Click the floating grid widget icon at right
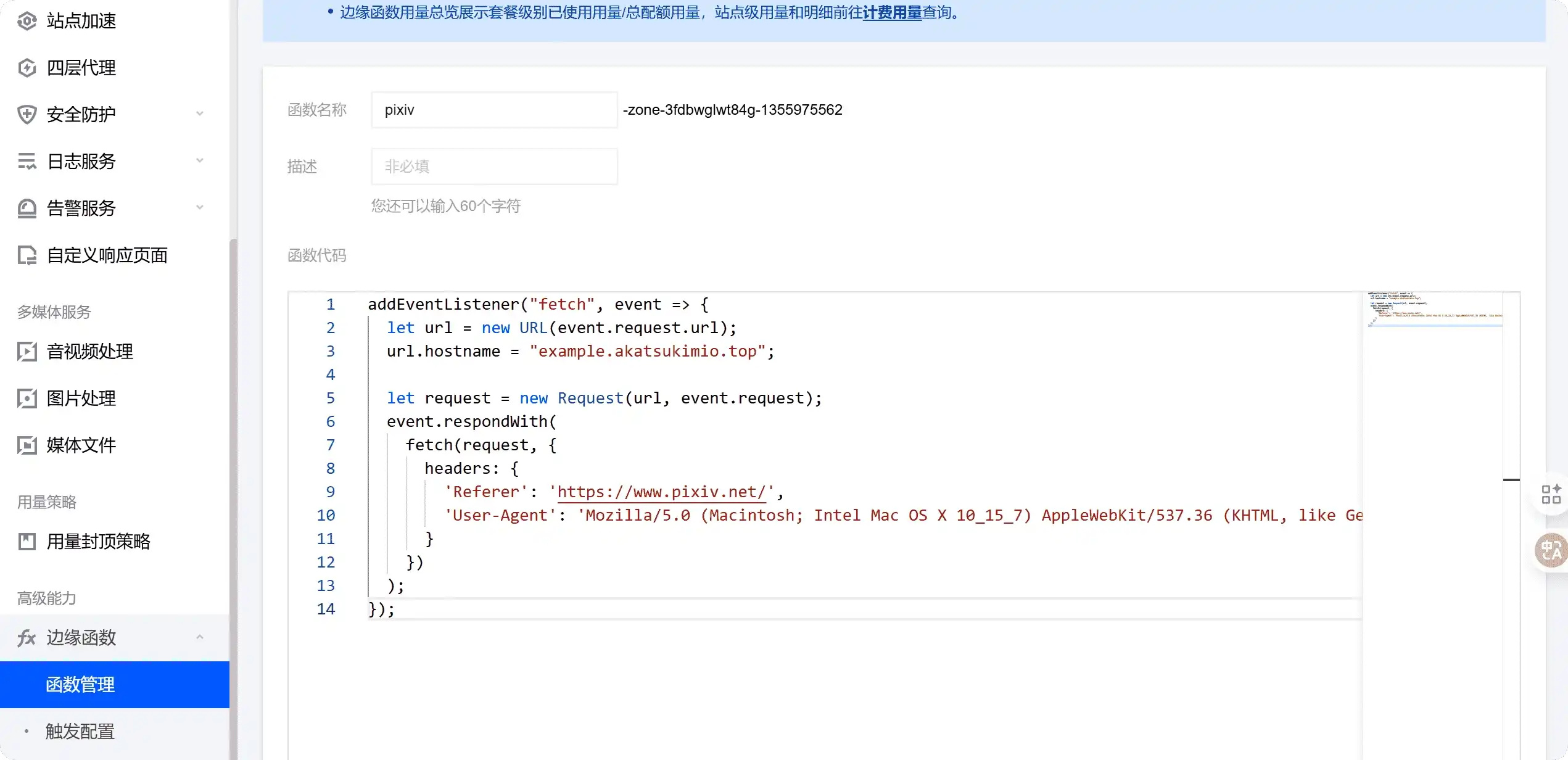1568x760 pixels. [1551, 494]
